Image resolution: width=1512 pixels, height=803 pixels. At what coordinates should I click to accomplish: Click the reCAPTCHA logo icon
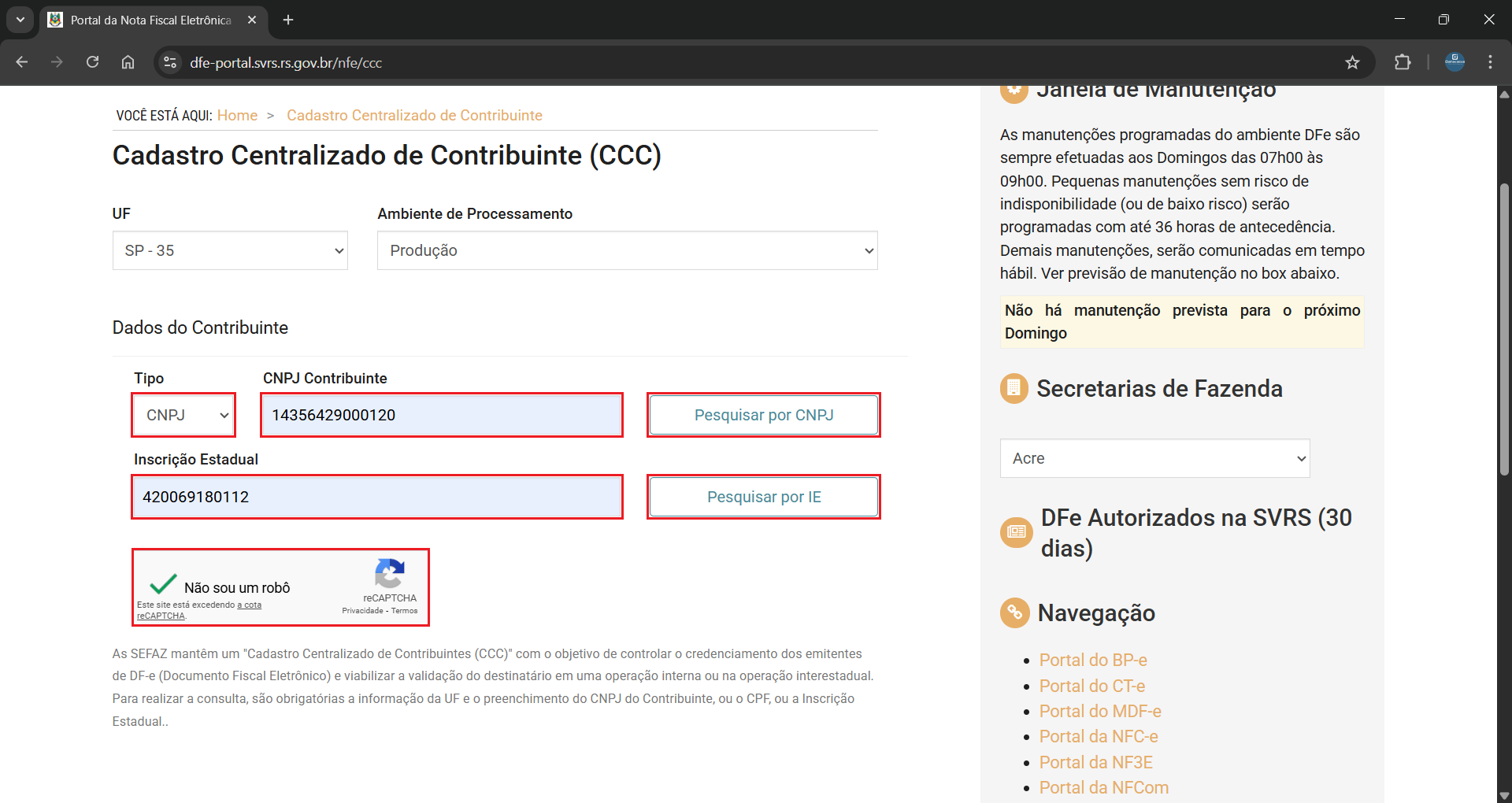point(390,574)
